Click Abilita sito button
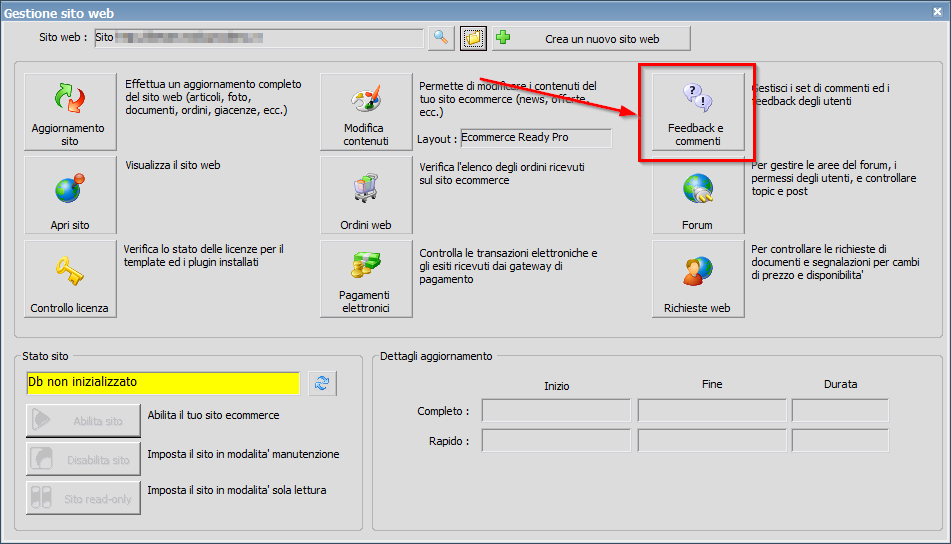Image resolution: width=951 pixels, height=544 pixels. click(x=83, y=421)
